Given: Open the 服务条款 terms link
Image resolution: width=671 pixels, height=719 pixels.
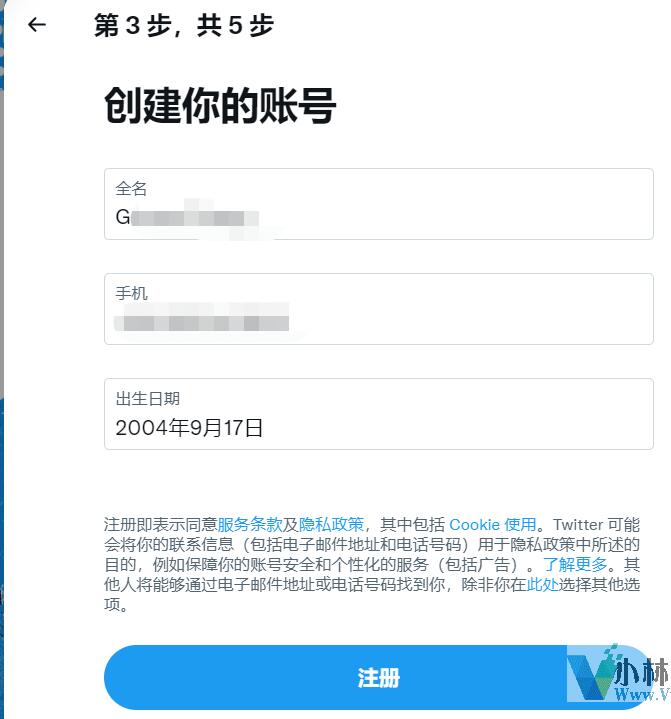Looking at the screenshot, I should tap(250, 524).
